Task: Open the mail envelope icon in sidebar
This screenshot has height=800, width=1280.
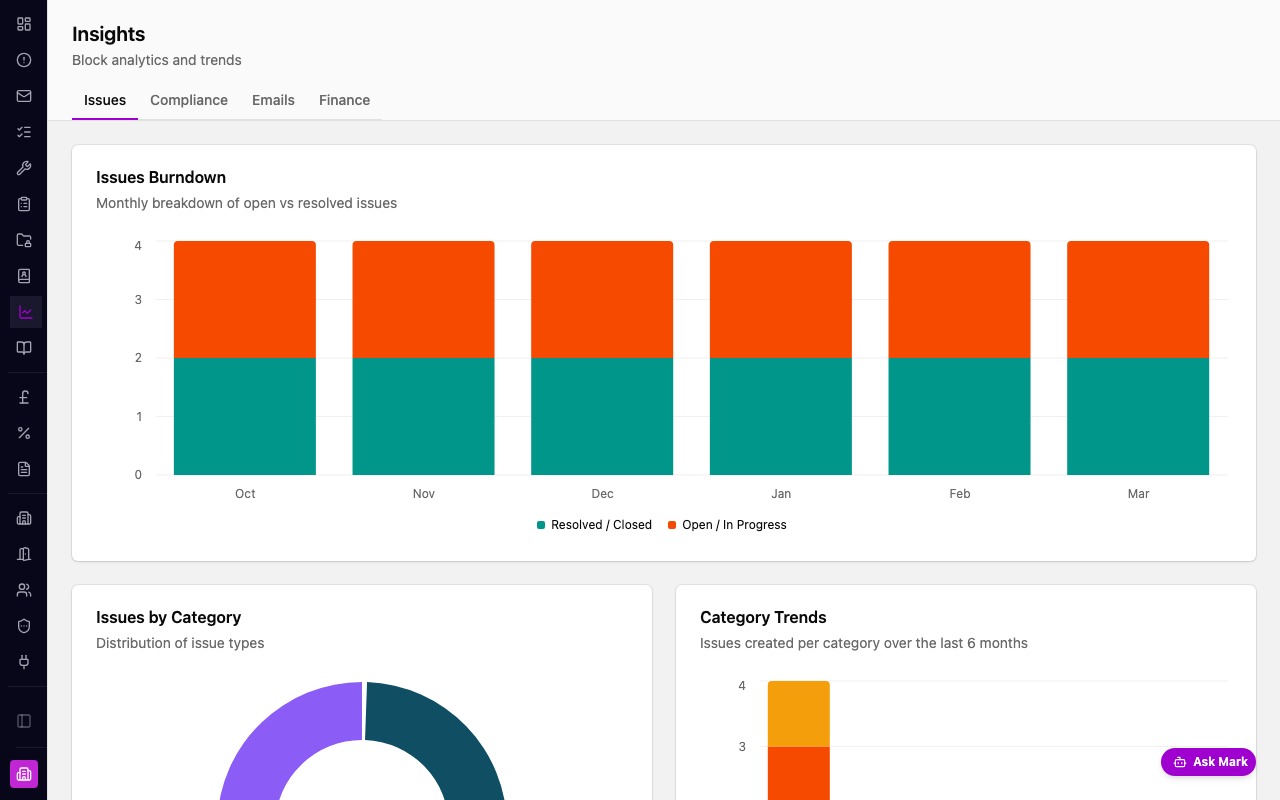Action: [24, 96]
